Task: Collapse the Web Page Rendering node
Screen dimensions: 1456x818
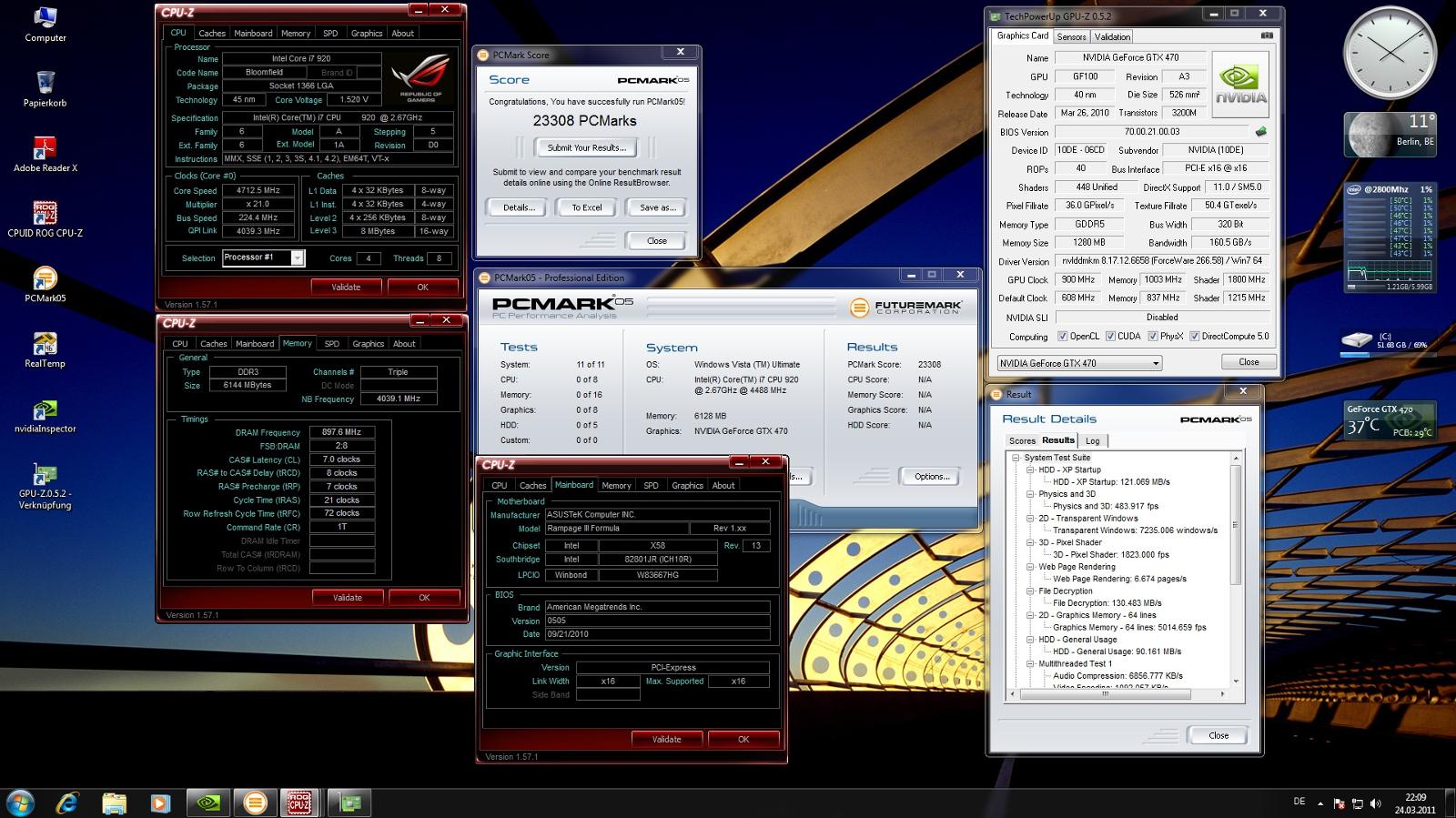Action: click(x=1031, y=567)
